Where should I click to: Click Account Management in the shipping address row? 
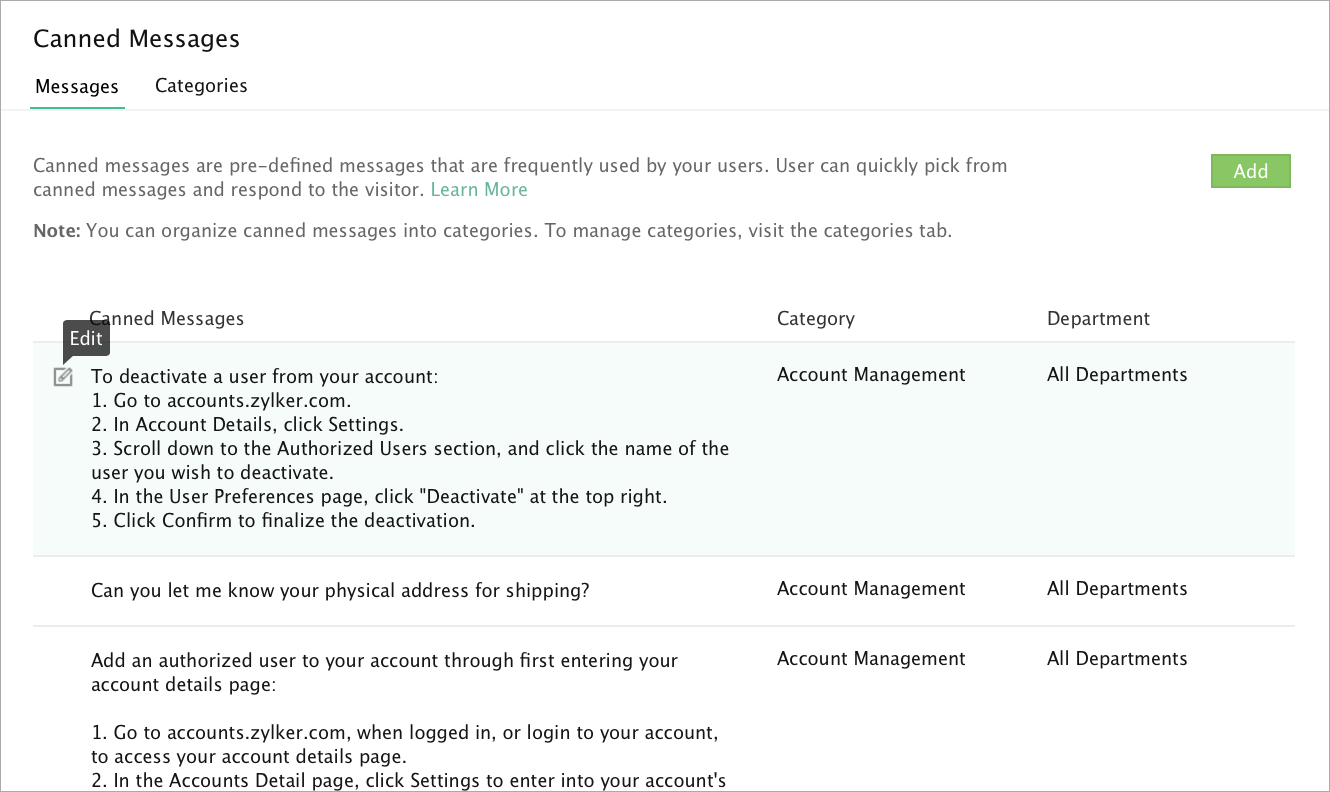(x=871, y=589)
